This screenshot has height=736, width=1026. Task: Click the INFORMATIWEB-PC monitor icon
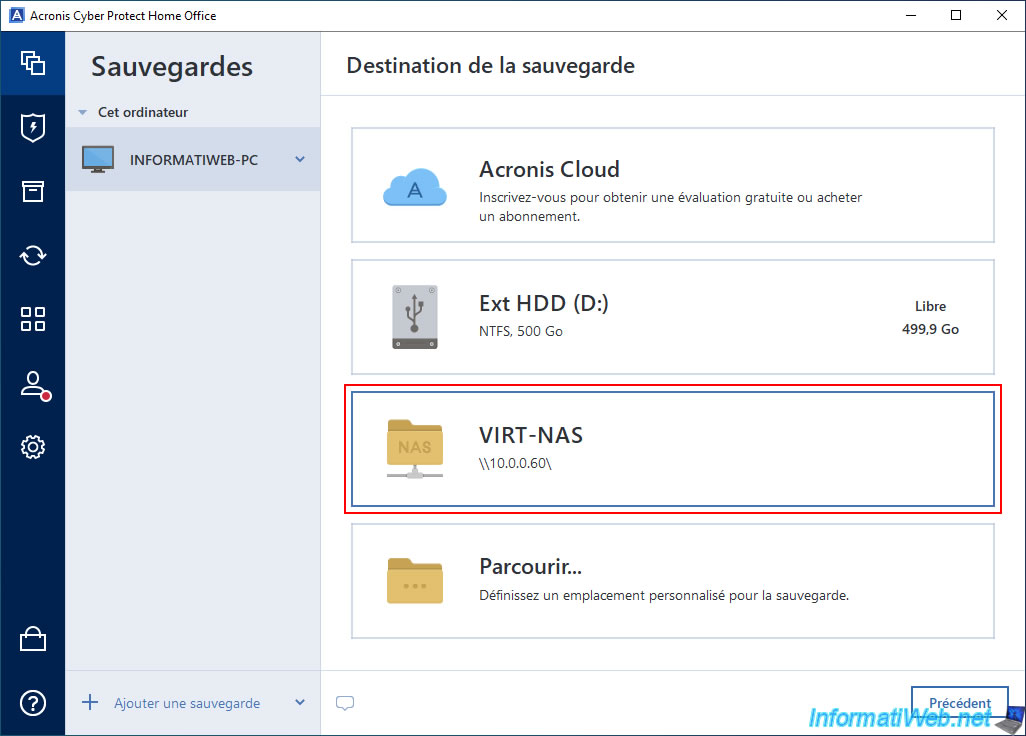pos(98,159)
